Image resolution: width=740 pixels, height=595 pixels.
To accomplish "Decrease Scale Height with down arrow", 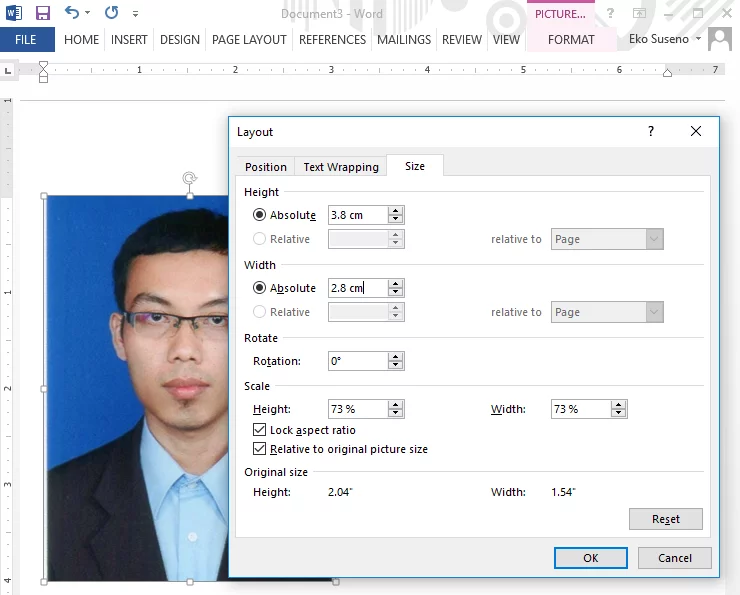I will (395, 413).
